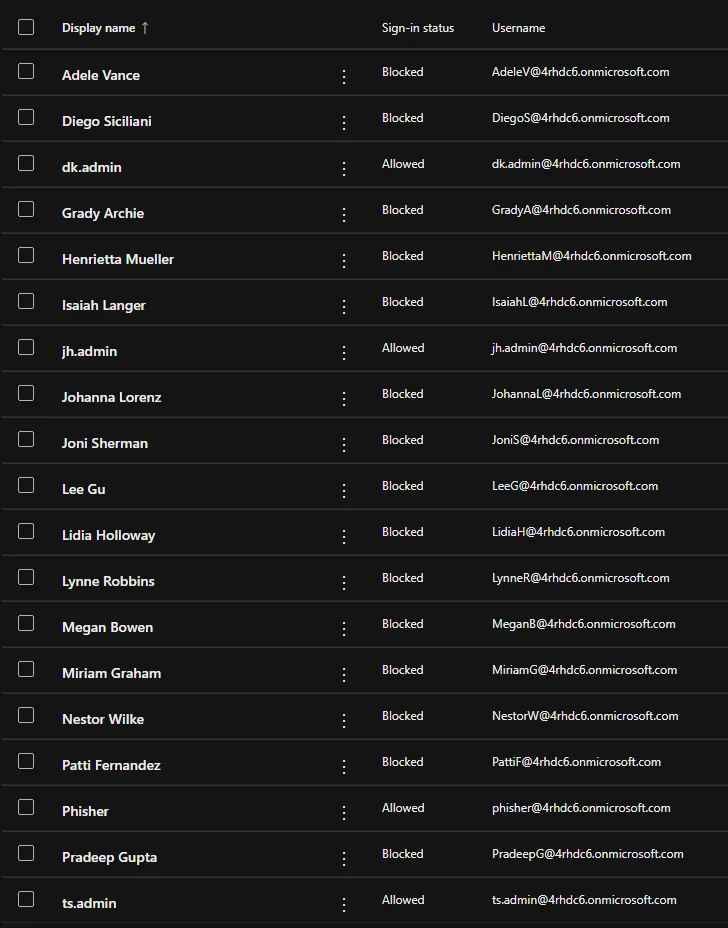Open more actions menu for dk.admin
The image size is (728, 928).
click(x=344, y=168)
